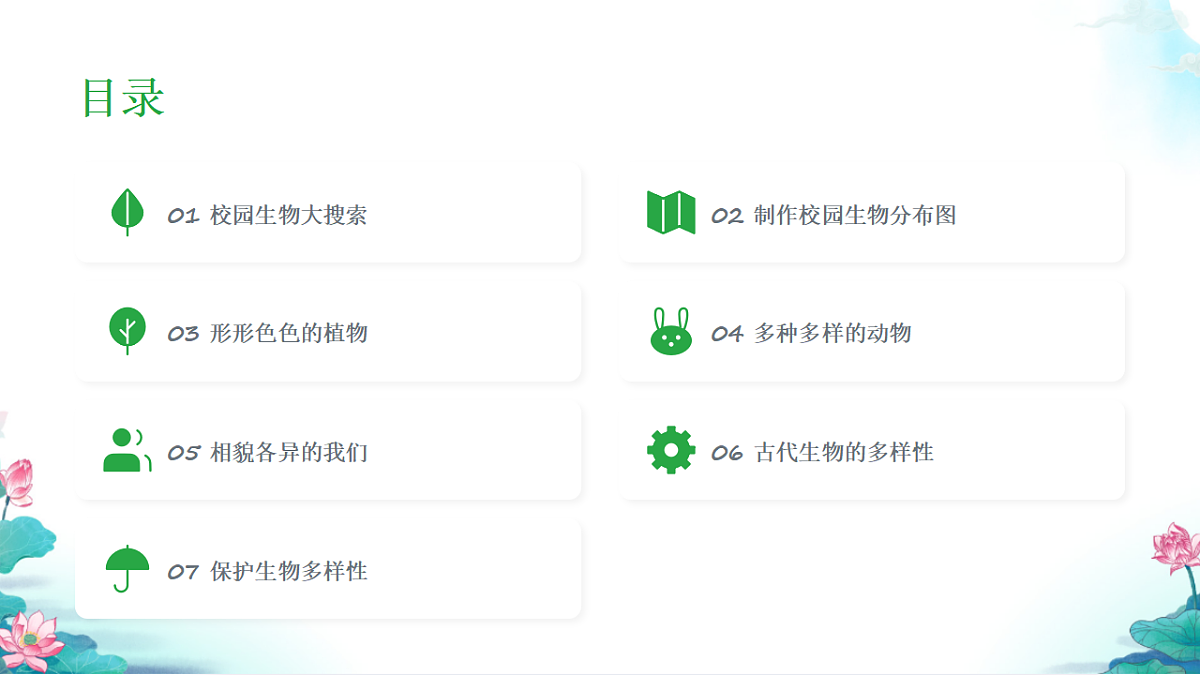Click the gear icon beside 古代生物的多样性
Image resolution: width=1200 pixels, height=675 pixels.
coord(671,450)
